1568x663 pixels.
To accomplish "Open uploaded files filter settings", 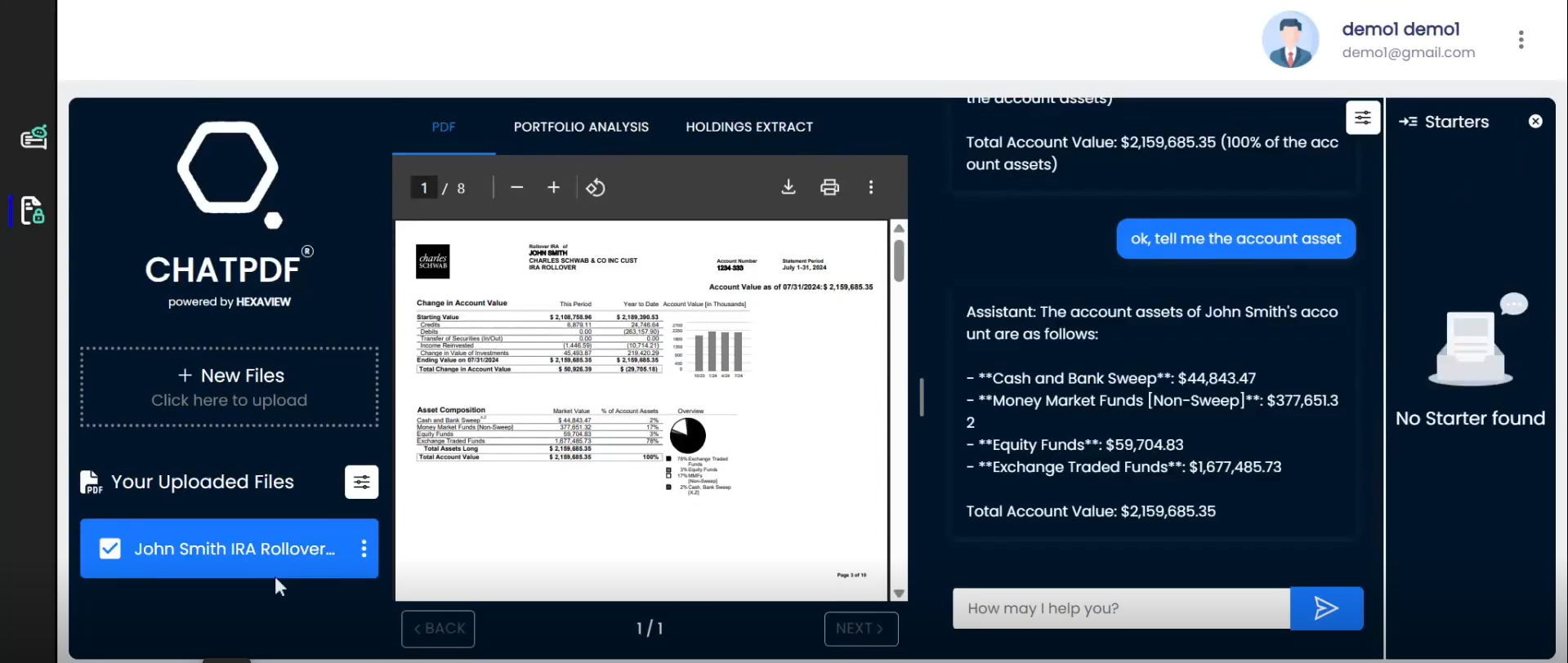I will point(361,482).
